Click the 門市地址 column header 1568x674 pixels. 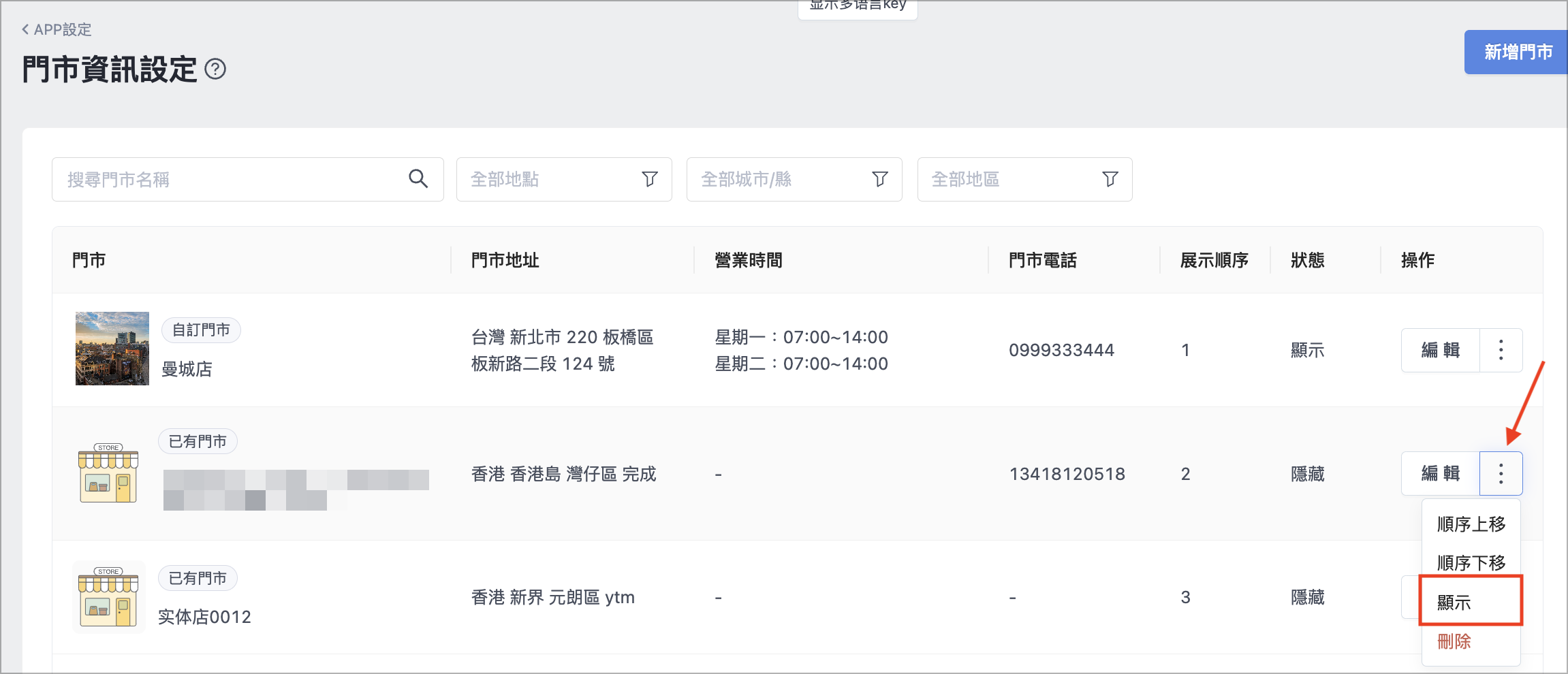(505, 260)
